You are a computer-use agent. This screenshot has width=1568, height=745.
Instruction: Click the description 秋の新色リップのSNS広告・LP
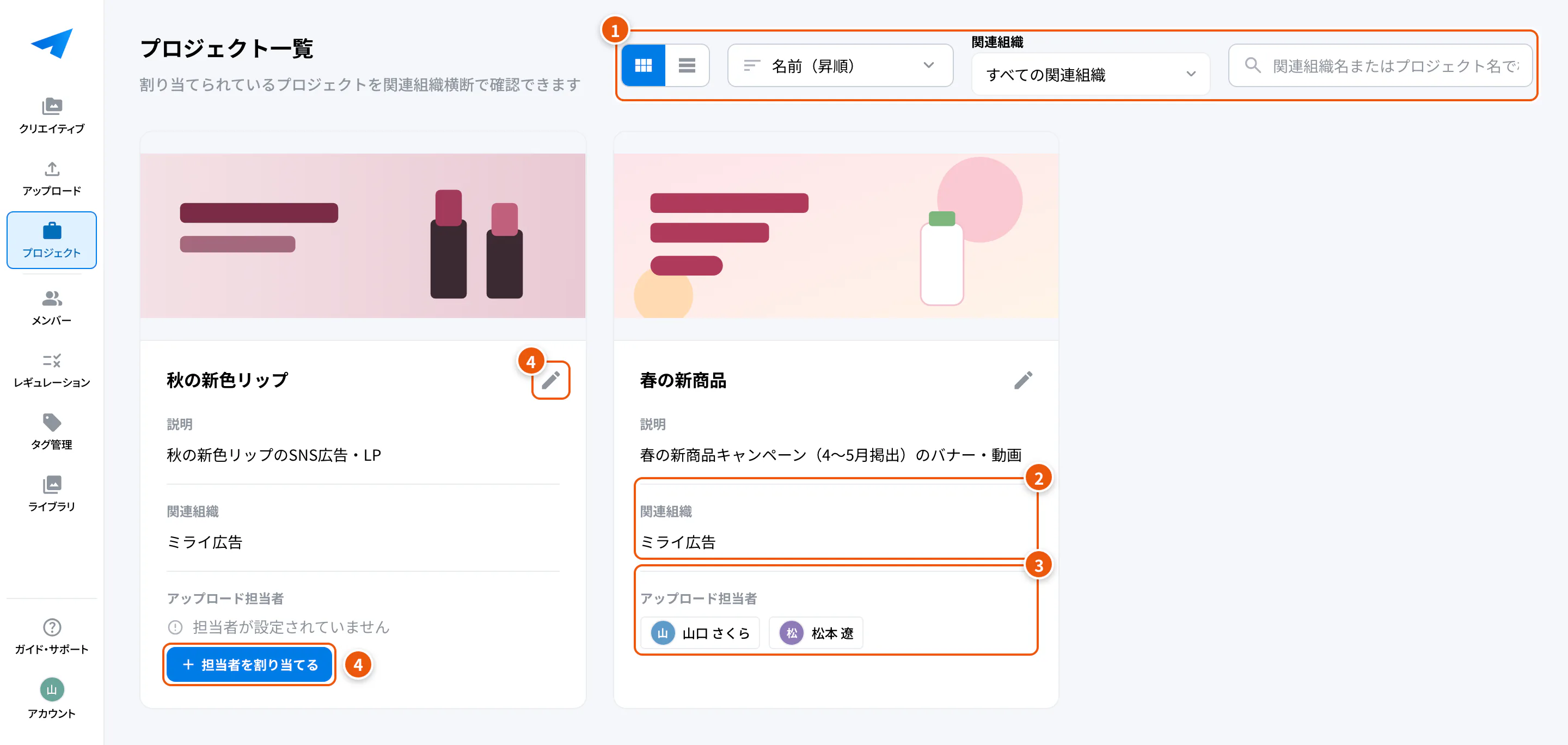[274, 455]
